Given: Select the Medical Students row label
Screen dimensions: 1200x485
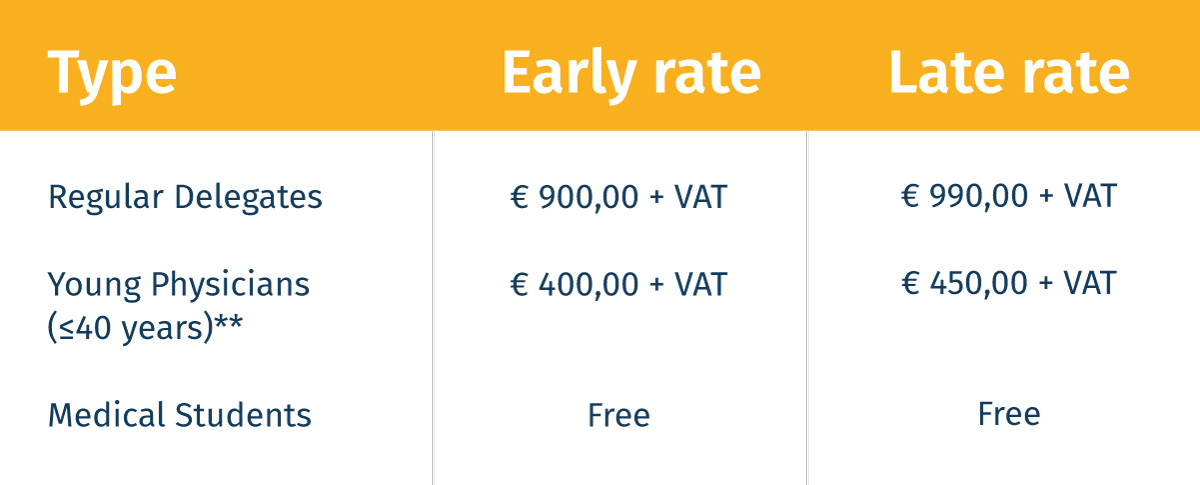Looking at the screenshot, I should point(180,415).
